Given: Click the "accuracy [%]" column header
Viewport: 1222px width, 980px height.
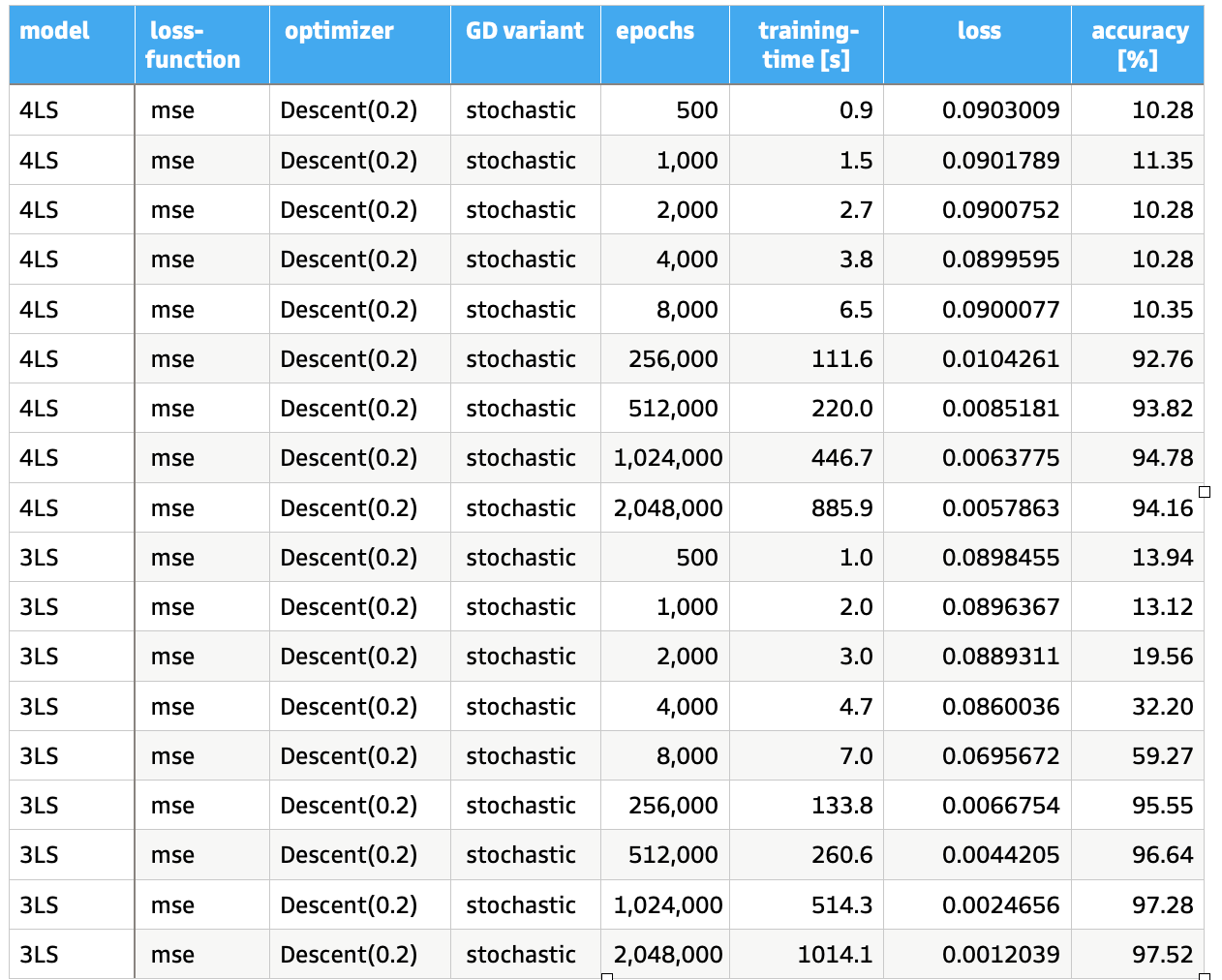Looking at the screenshot, I should coord(1139,46).
